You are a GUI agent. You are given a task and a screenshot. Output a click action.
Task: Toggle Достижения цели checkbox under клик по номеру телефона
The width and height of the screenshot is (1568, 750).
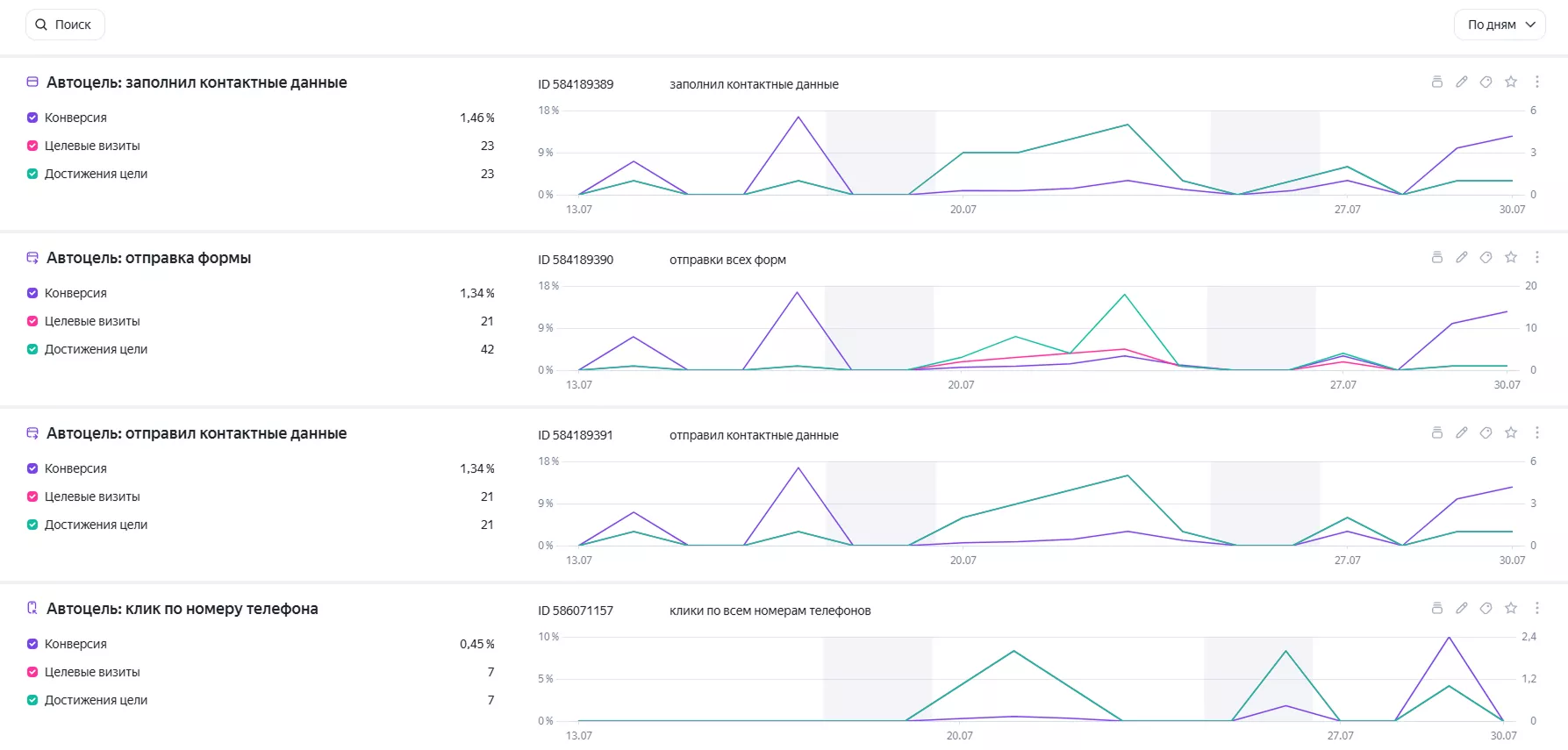(x=32, y=700)
